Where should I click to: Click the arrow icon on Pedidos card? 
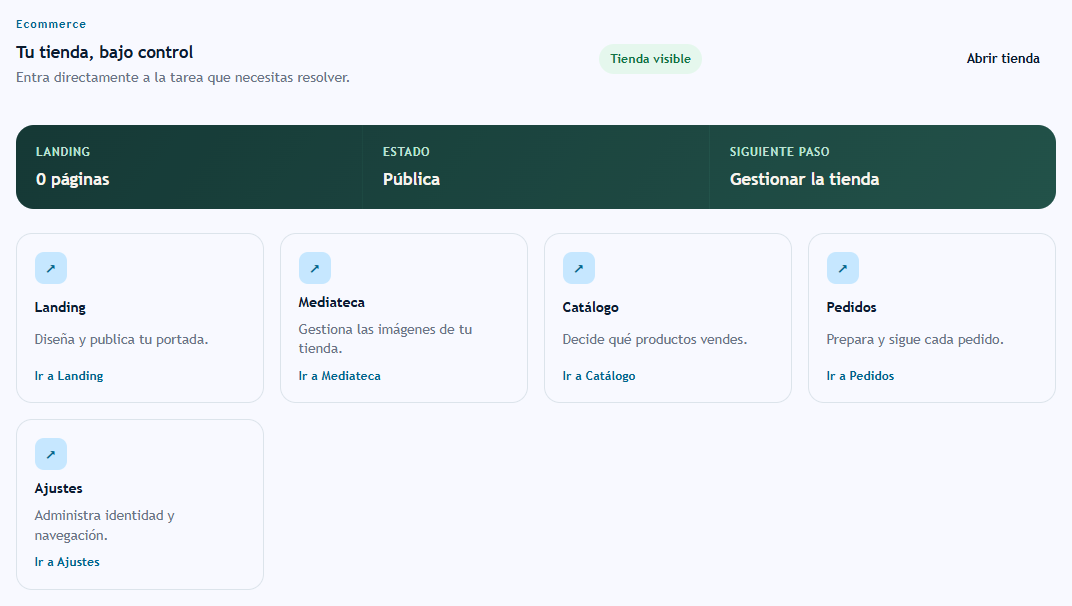pos(842,268)
